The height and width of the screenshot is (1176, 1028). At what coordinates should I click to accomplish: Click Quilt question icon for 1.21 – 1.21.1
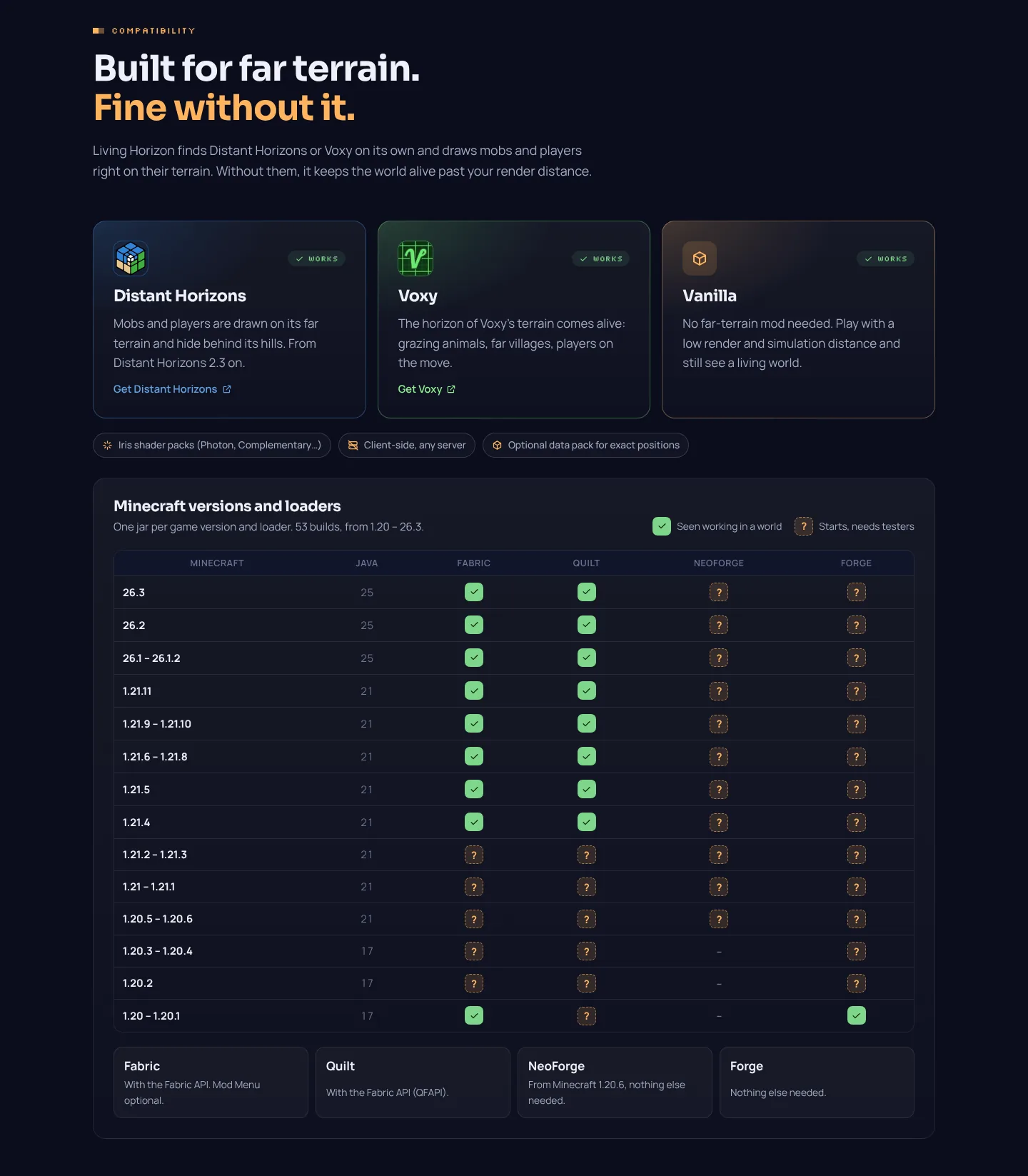tap(587, 887)
